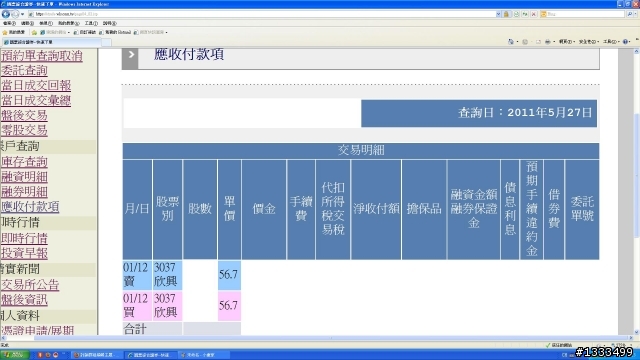Open the page menu dropdown in the command bar
The height and width of the screenshot is (360, 640).
click(567, 42)
